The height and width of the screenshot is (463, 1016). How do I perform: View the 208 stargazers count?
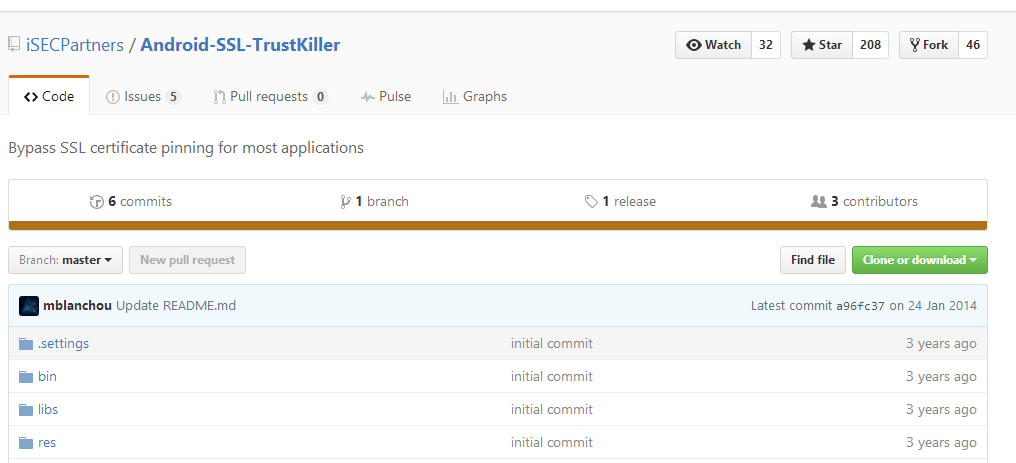[870, 45]
